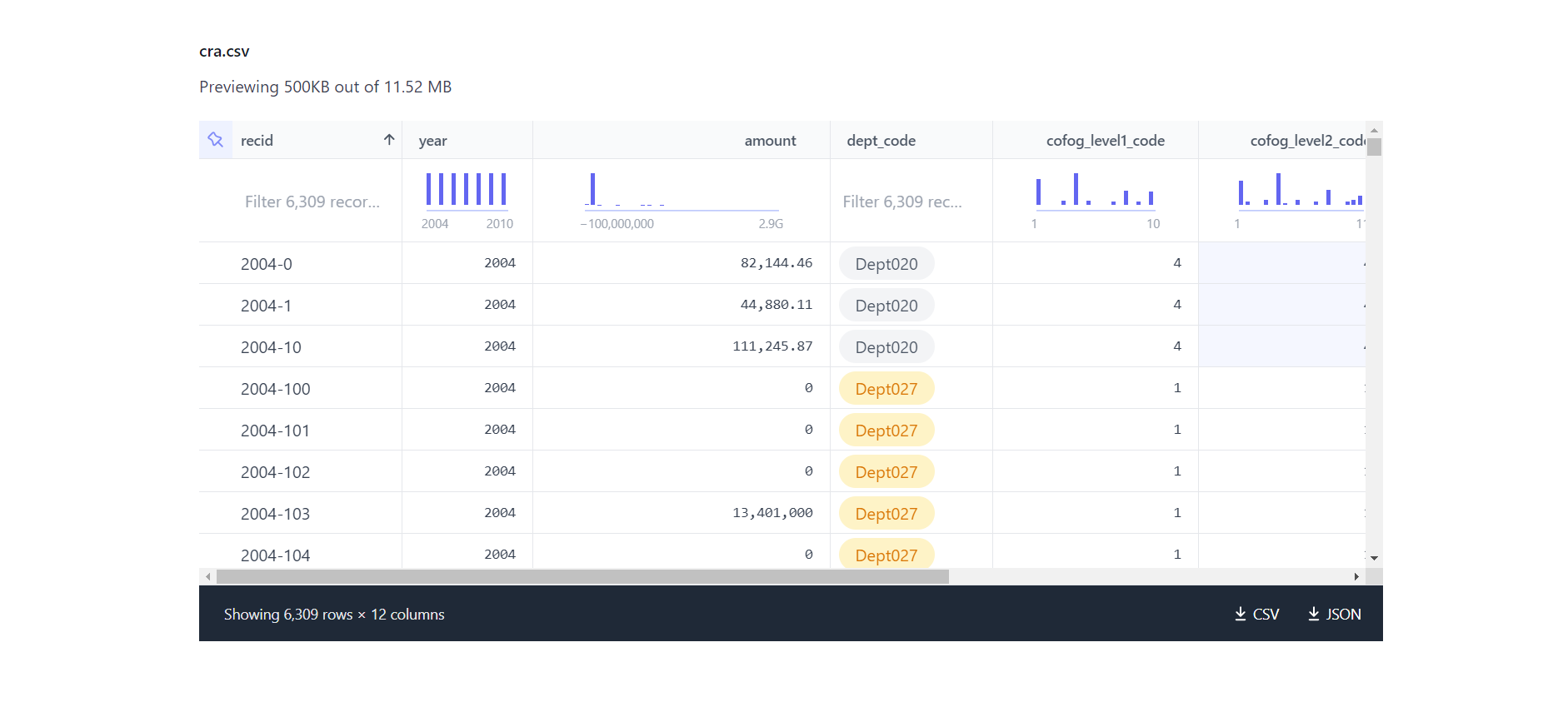Click the pin icon beside recid header
Image resolution: width=1568 pixels, height=702 pixels.
pyautogui.click(x=216, y=140)
